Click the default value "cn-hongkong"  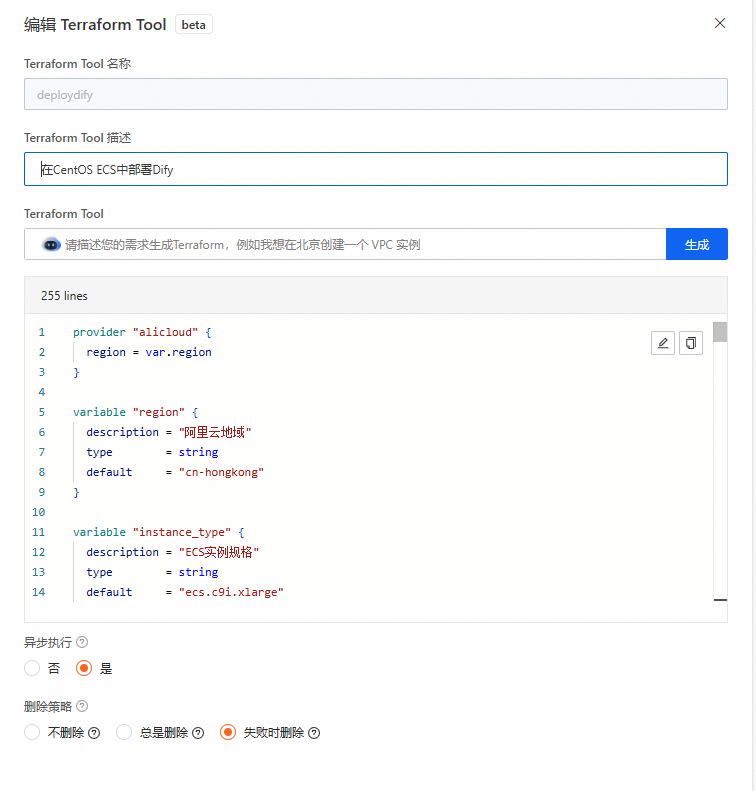[221, 472]
